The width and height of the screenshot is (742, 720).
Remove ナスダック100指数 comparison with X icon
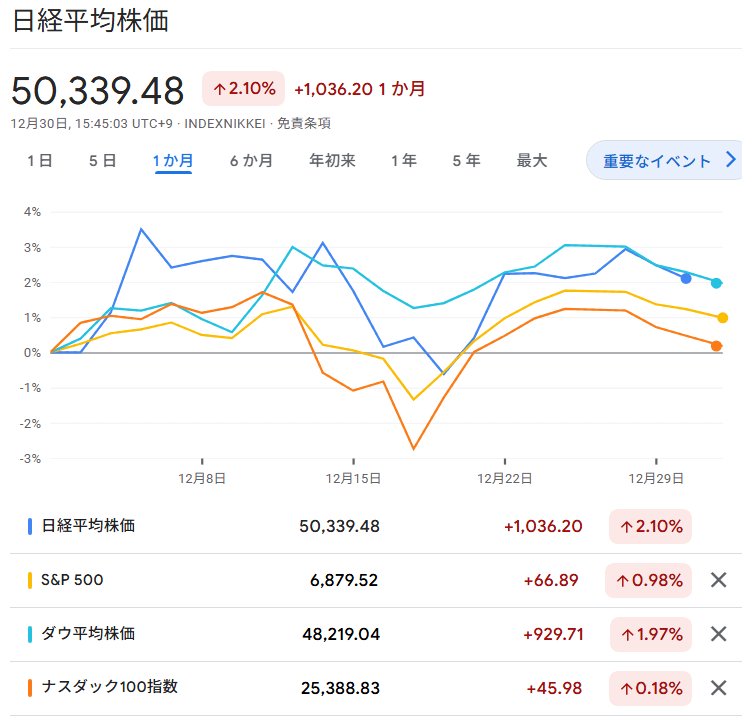pos(718,688)
